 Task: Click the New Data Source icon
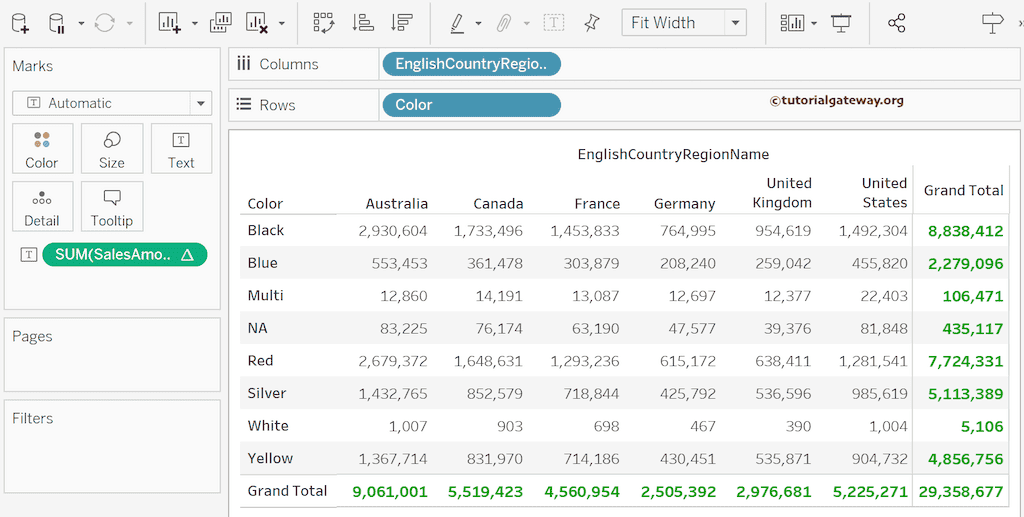point(20,22)
